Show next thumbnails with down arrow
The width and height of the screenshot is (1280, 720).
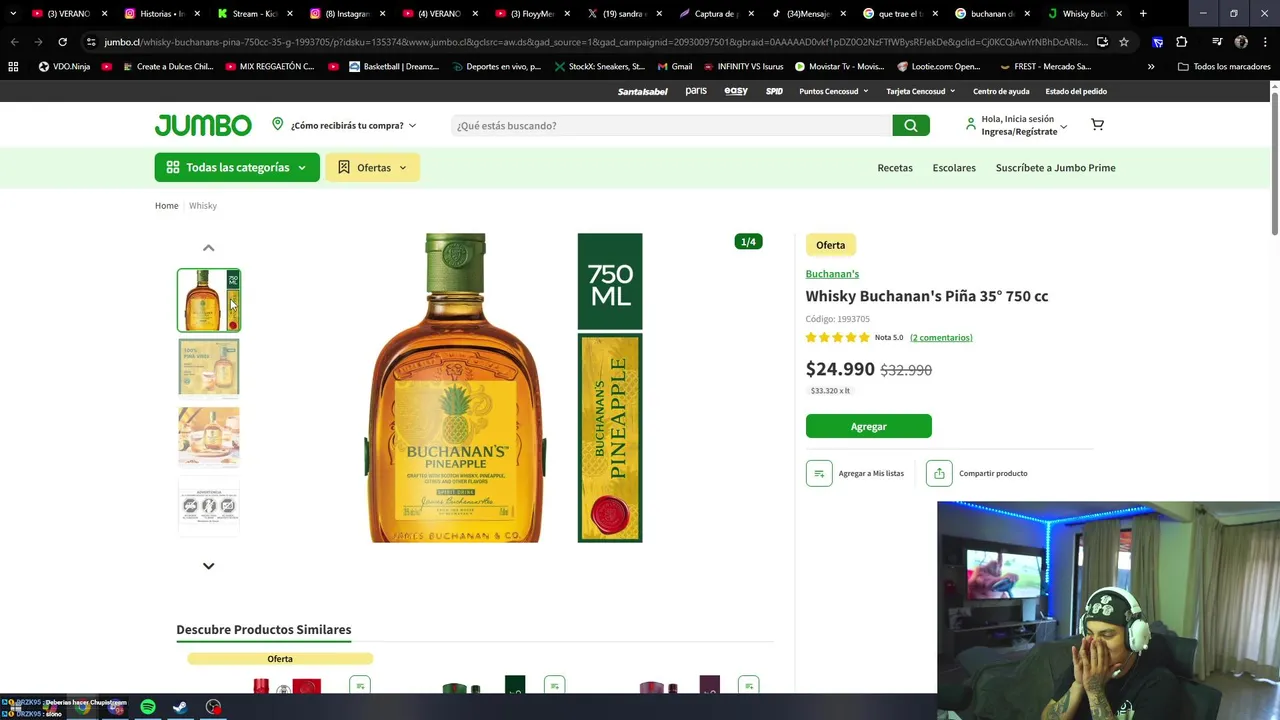point(208,566)
